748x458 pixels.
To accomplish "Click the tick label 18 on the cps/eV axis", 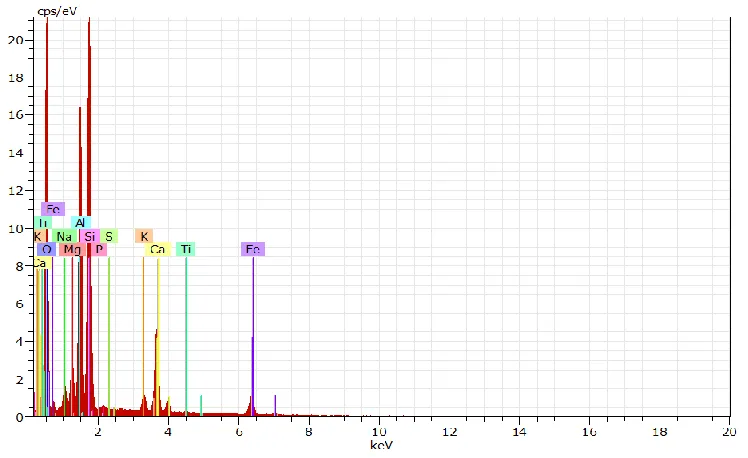I will [x=16, y=78].
